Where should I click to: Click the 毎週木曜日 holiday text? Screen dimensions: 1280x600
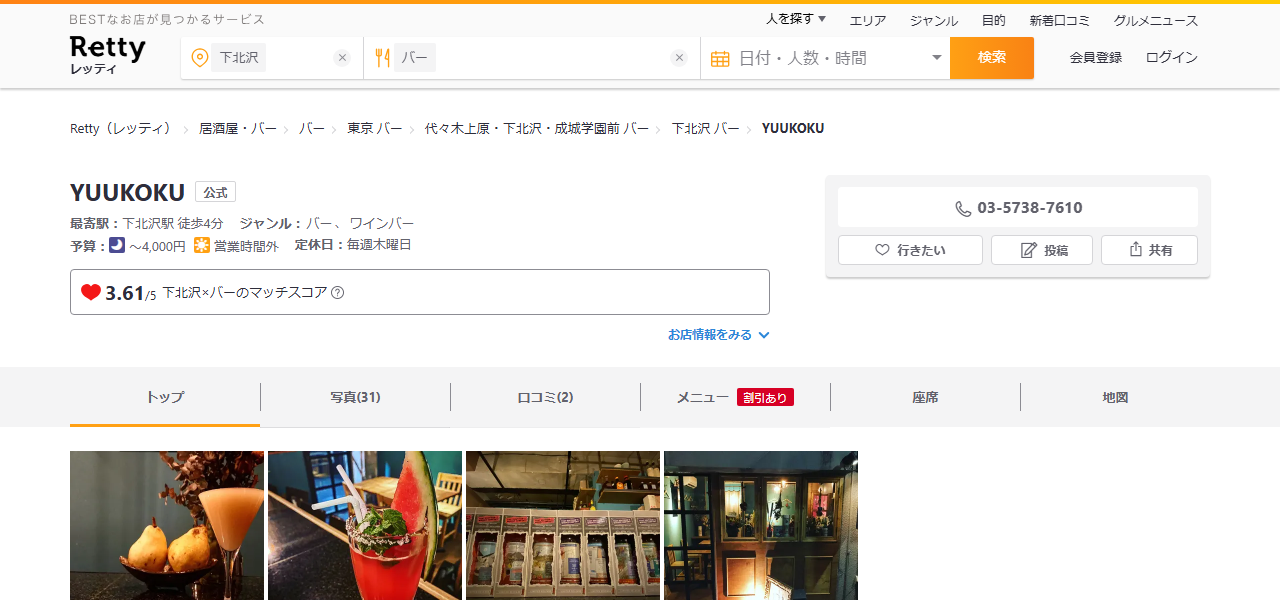point(379,245)
